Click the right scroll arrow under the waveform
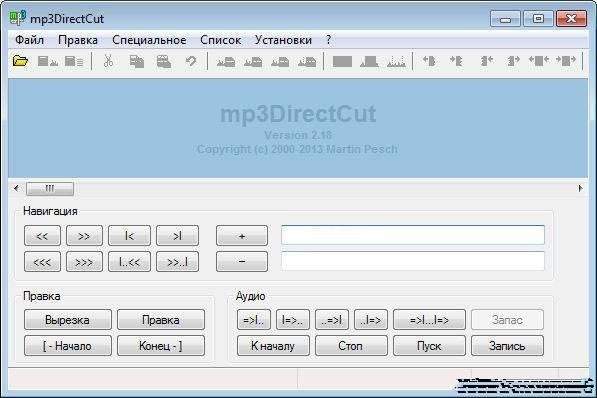This screenshot has width=597, height=398. coord(580,188)
